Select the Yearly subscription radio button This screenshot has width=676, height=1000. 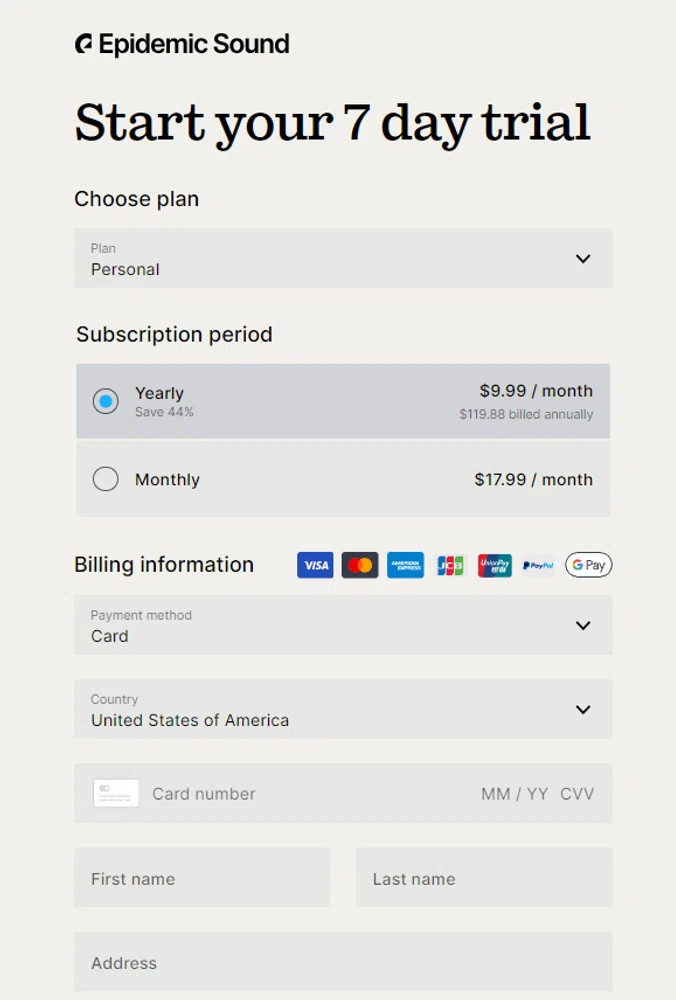(x=105, y=401)
